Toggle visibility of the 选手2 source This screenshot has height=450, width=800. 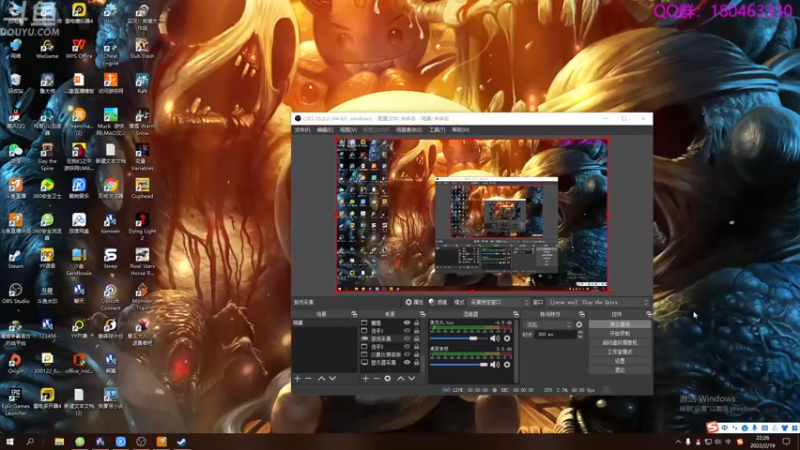coord(407,346)
